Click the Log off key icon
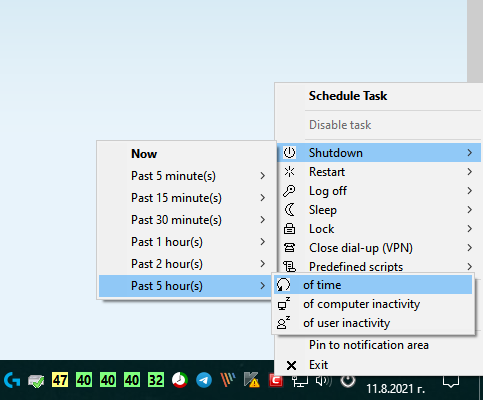Screen dimensions: 483x400 [289, 191]
